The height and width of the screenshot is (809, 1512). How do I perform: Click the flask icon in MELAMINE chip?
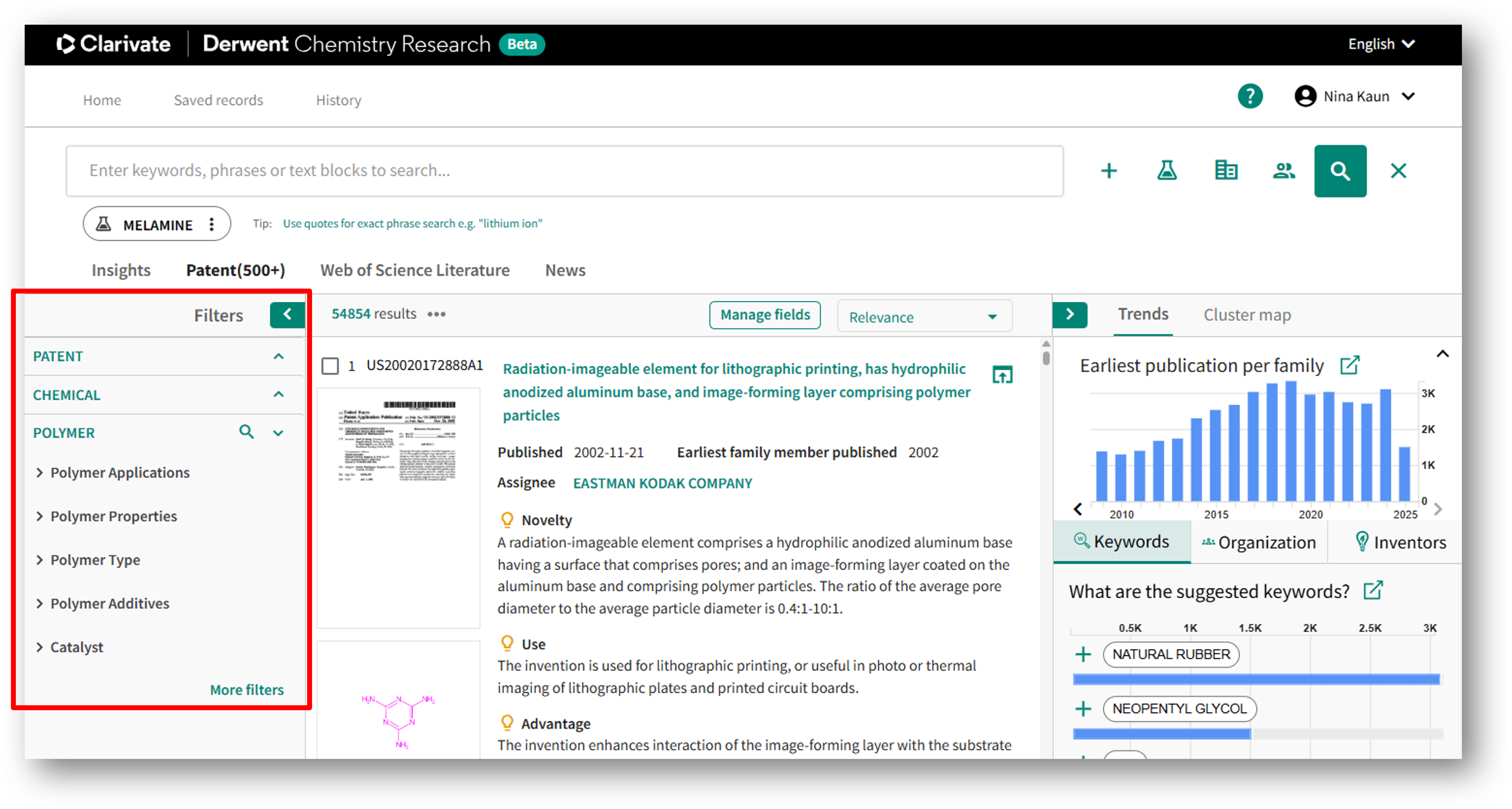(x=103, y=224)
